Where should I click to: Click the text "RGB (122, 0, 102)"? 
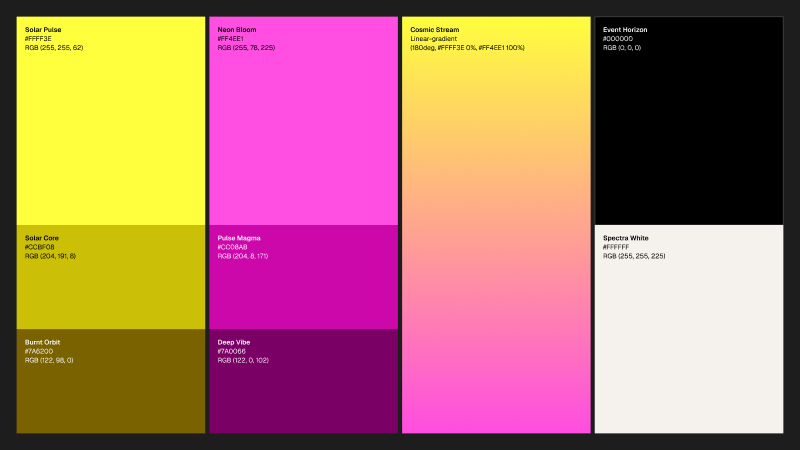point(243,360)
